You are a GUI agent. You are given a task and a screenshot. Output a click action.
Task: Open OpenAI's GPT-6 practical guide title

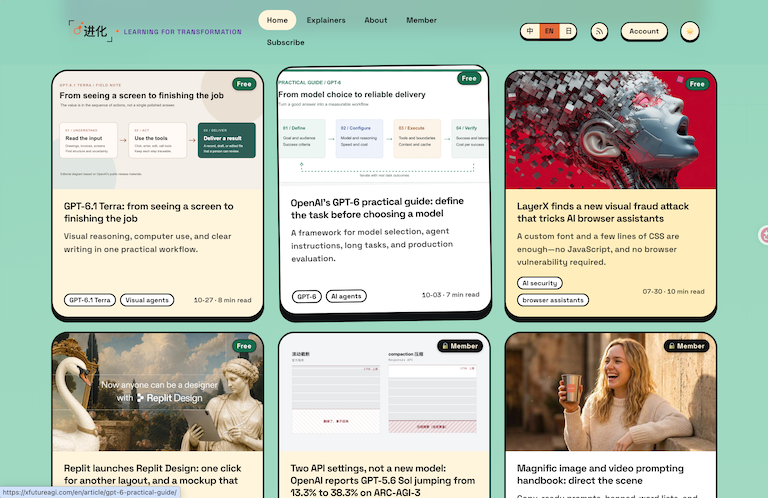tap(377, 208)
